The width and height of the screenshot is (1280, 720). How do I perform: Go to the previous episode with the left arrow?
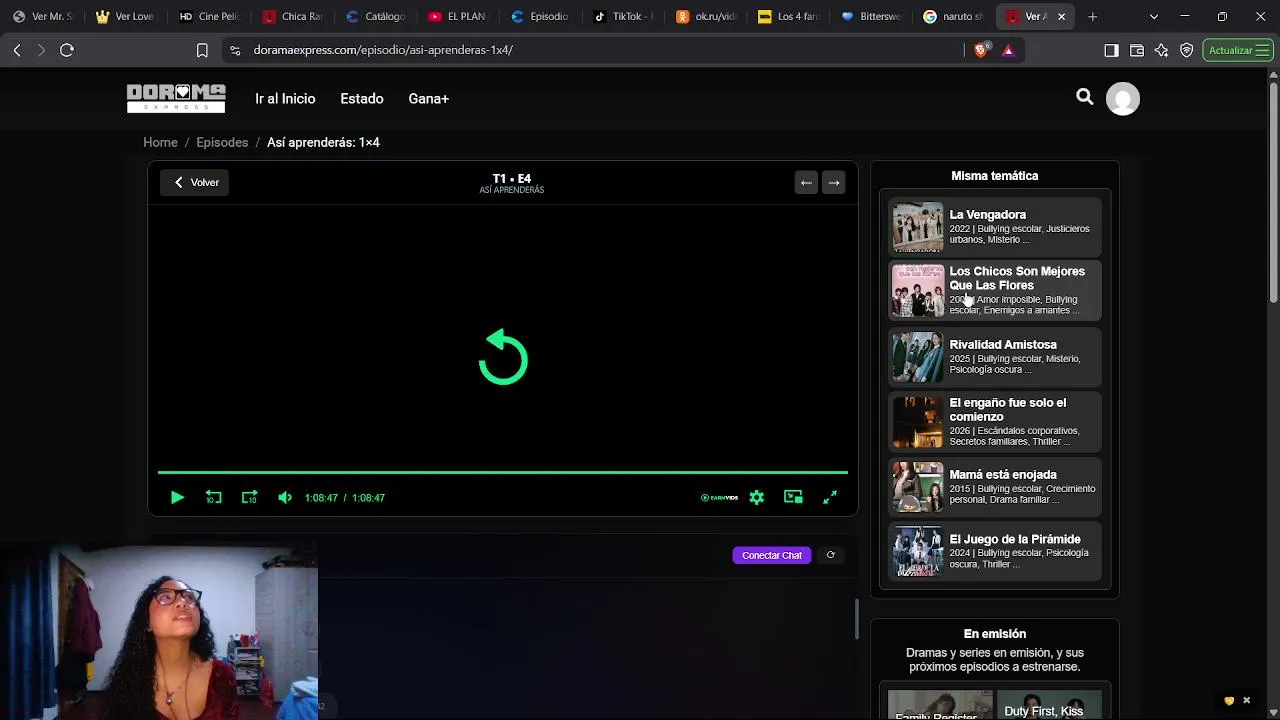[x=806, y=182]
